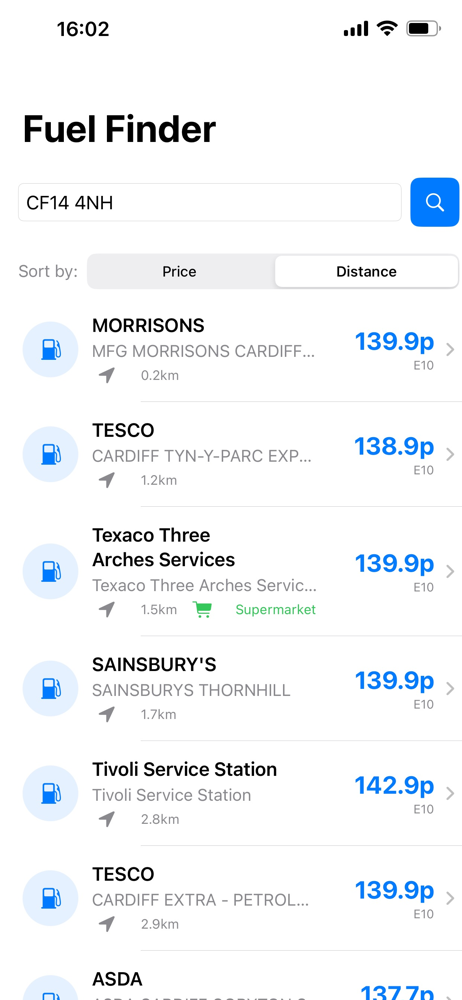Image resolution: width=462 pixels, height=1000 pixels.
Task: Sort results by Distance
Action: point(366,272)
